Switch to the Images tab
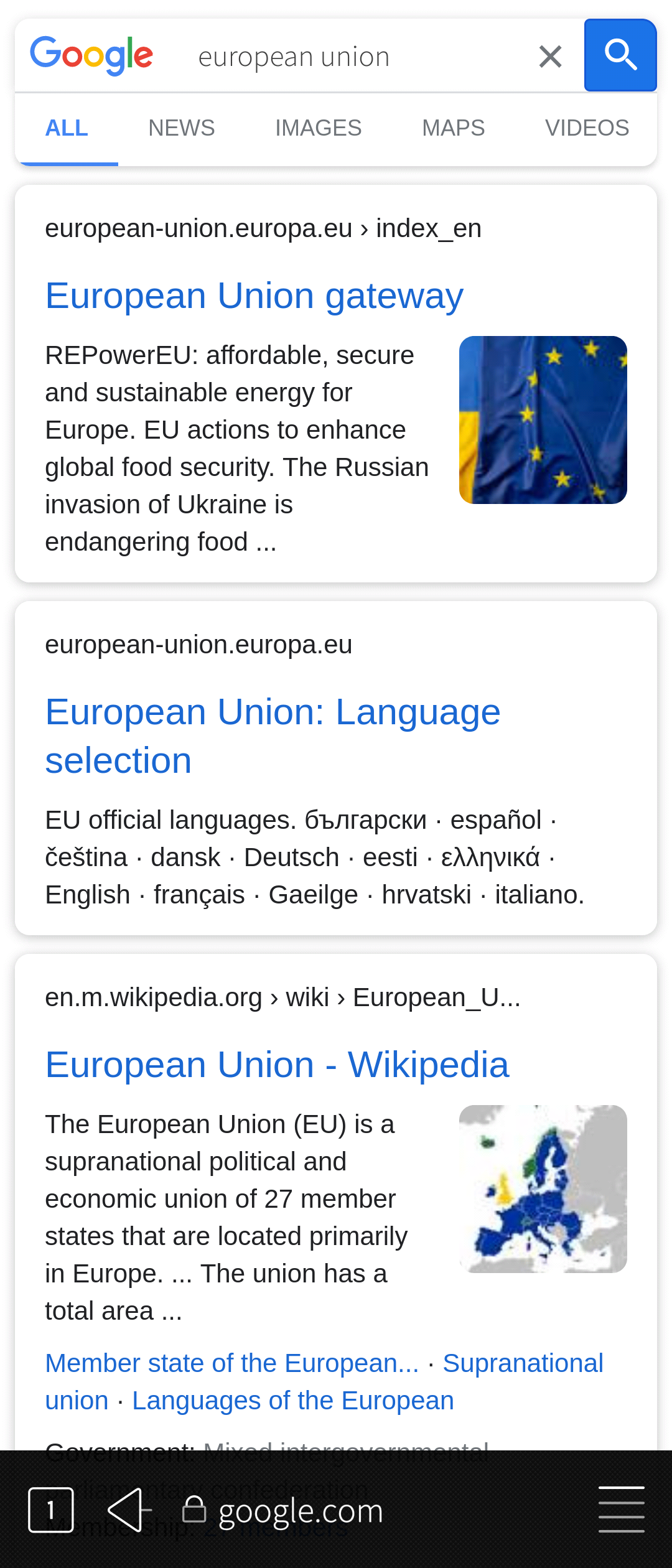Image resolution: width=672 pixels, height=1568 pixels. point(318,128)
